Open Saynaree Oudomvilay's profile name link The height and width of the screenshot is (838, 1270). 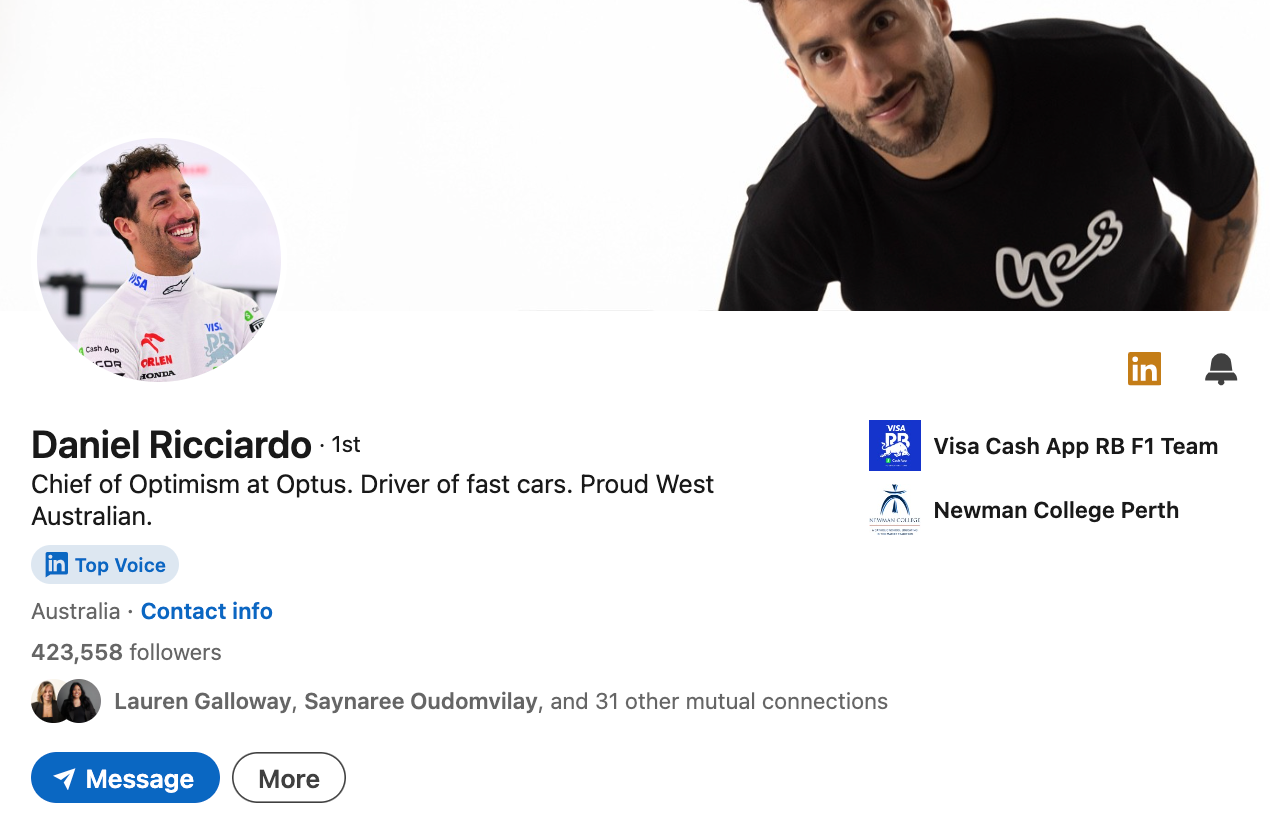coord(421,701)
